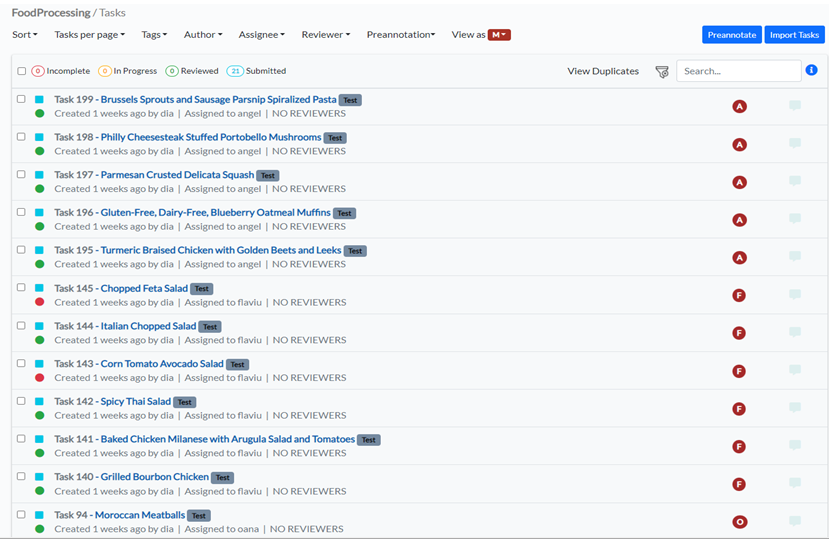Click assignee avatar A on Task 196 row

[x=739, y=220]
